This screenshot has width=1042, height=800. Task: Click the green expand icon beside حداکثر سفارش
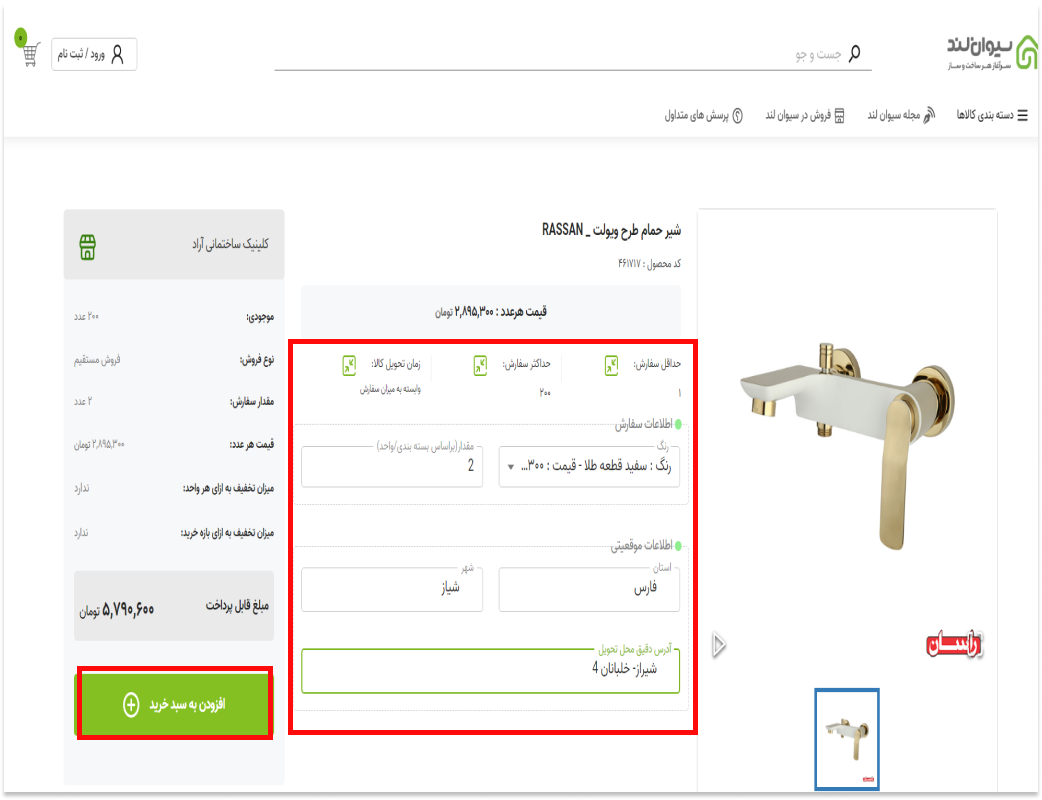[482, 366]
